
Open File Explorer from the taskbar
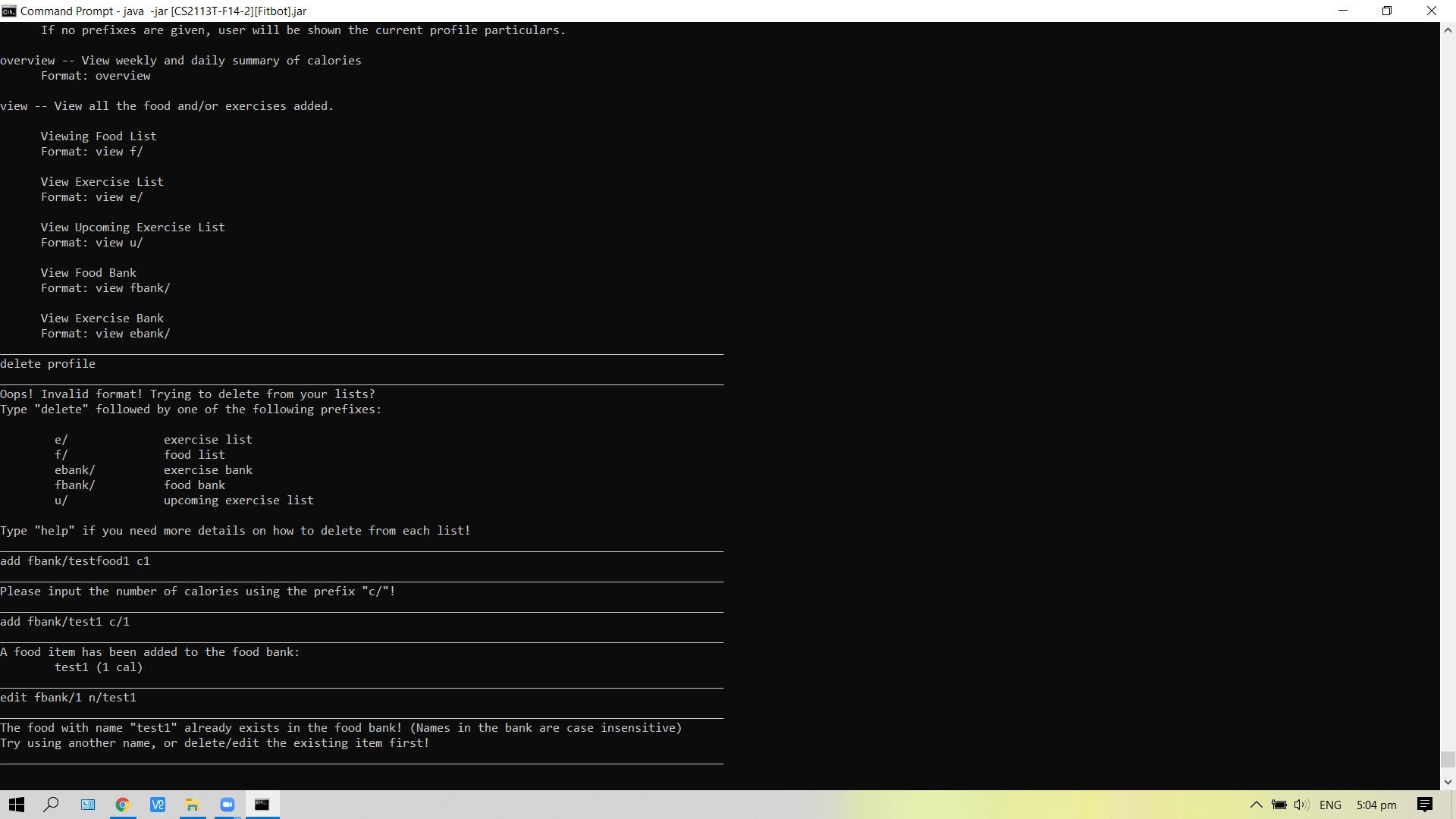coord(193,805)
